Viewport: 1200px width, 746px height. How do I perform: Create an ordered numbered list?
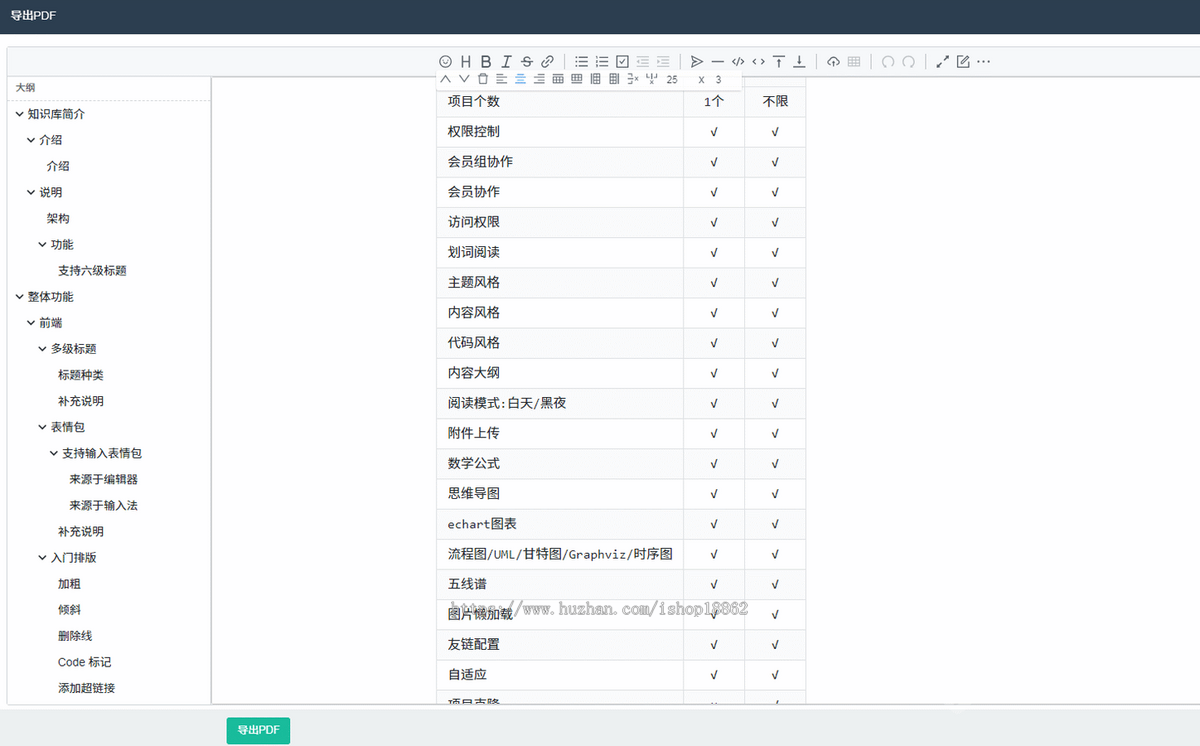point(602,61)
